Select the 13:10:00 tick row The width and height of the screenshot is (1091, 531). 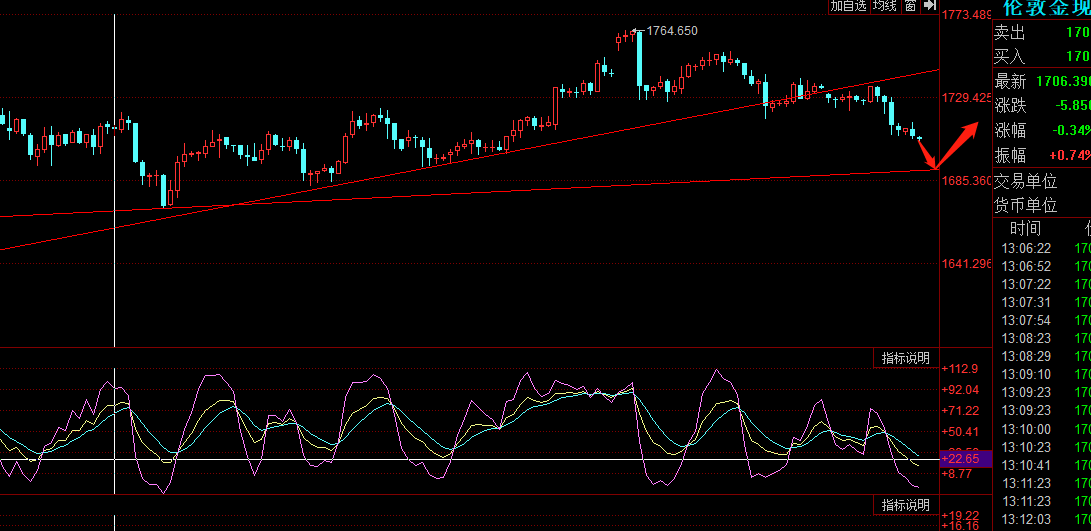[x=1042, y=429]
